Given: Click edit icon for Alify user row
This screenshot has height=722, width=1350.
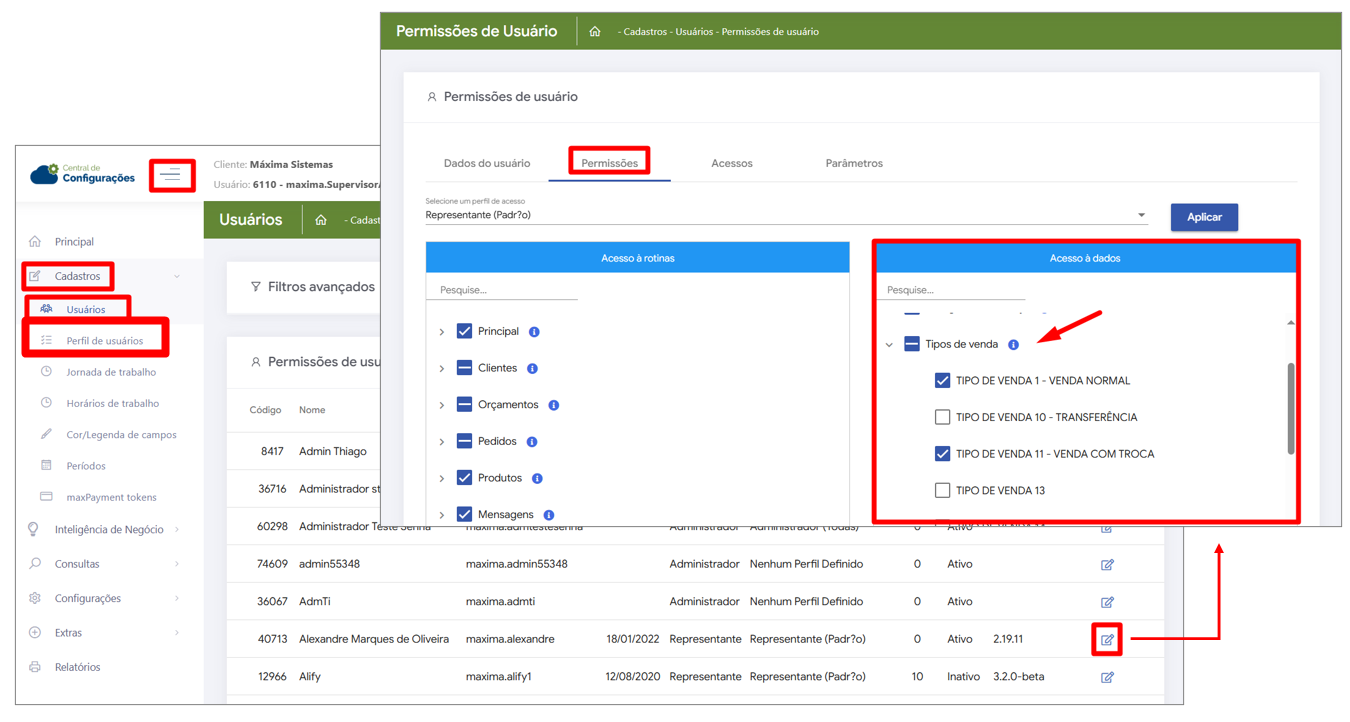Looking at the screenshot, I should 1107,677.
